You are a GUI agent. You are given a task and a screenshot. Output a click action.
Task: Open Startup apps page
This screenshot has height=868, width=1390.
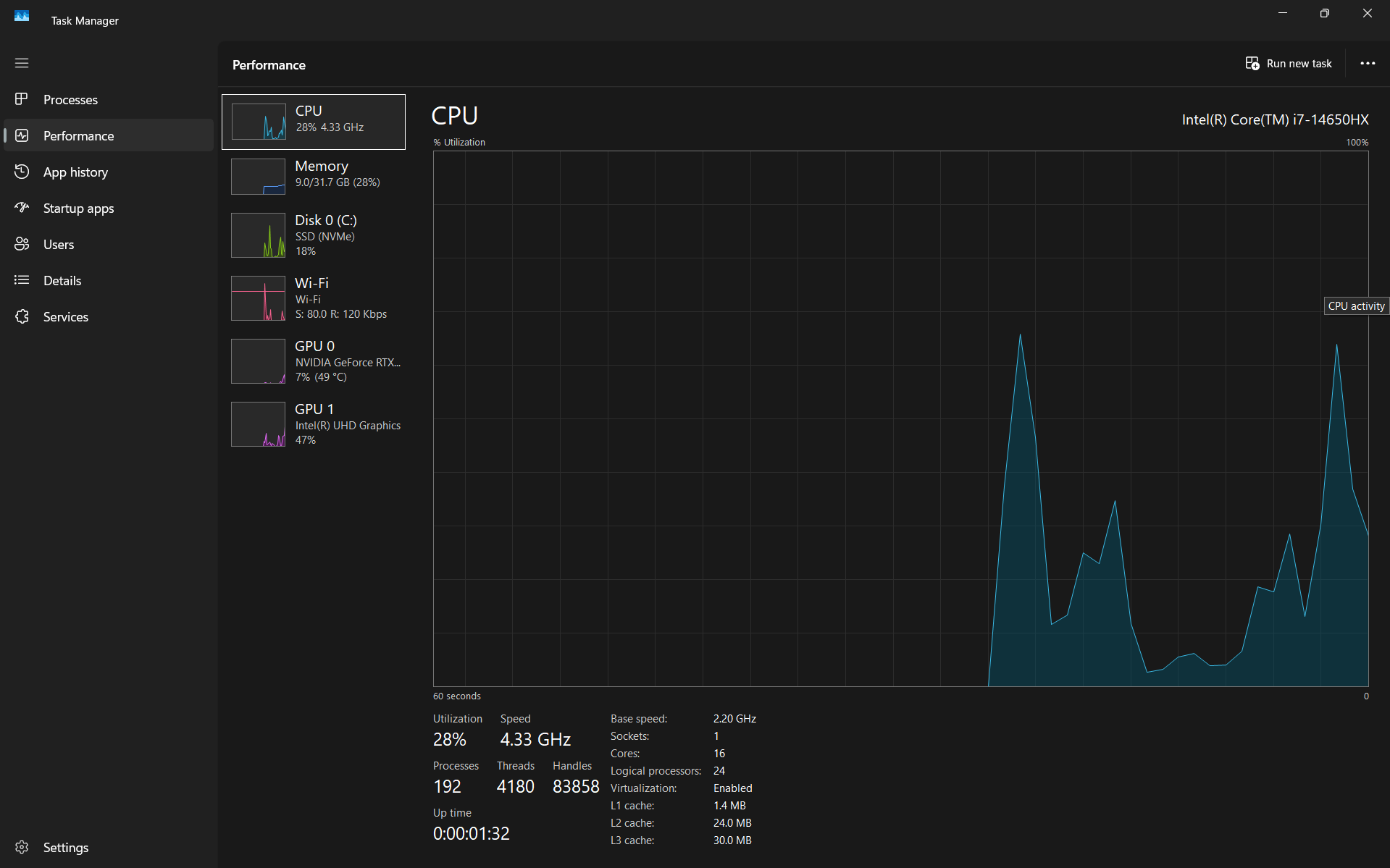(x=109, y=208)
